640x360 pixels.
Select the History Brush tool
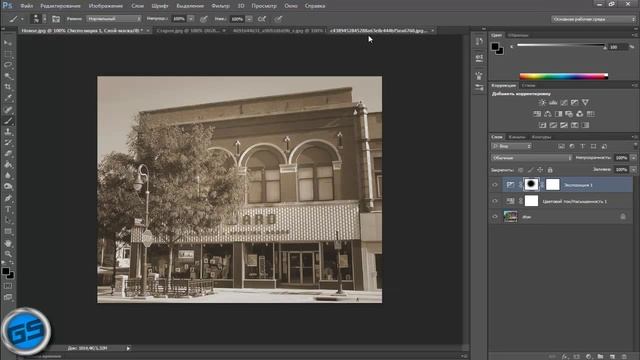click(x=8, y=142)
